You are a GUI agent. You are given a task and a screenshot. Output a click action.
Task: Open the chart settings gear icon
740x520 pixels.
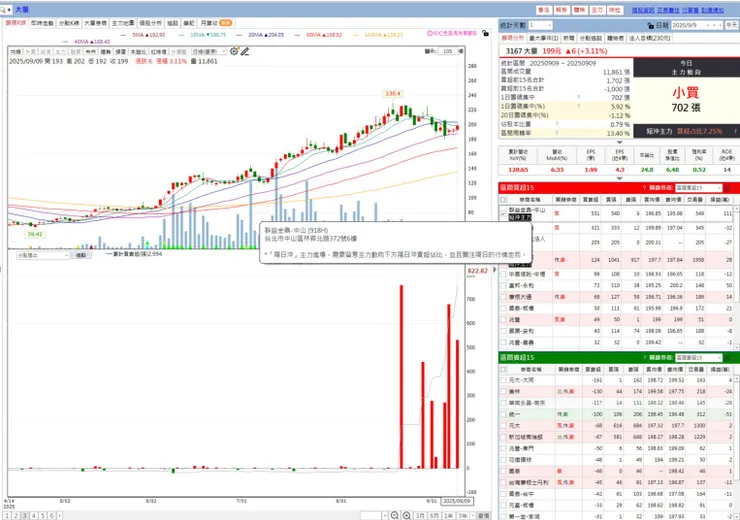pyautogui.click(x=234, y=51)
